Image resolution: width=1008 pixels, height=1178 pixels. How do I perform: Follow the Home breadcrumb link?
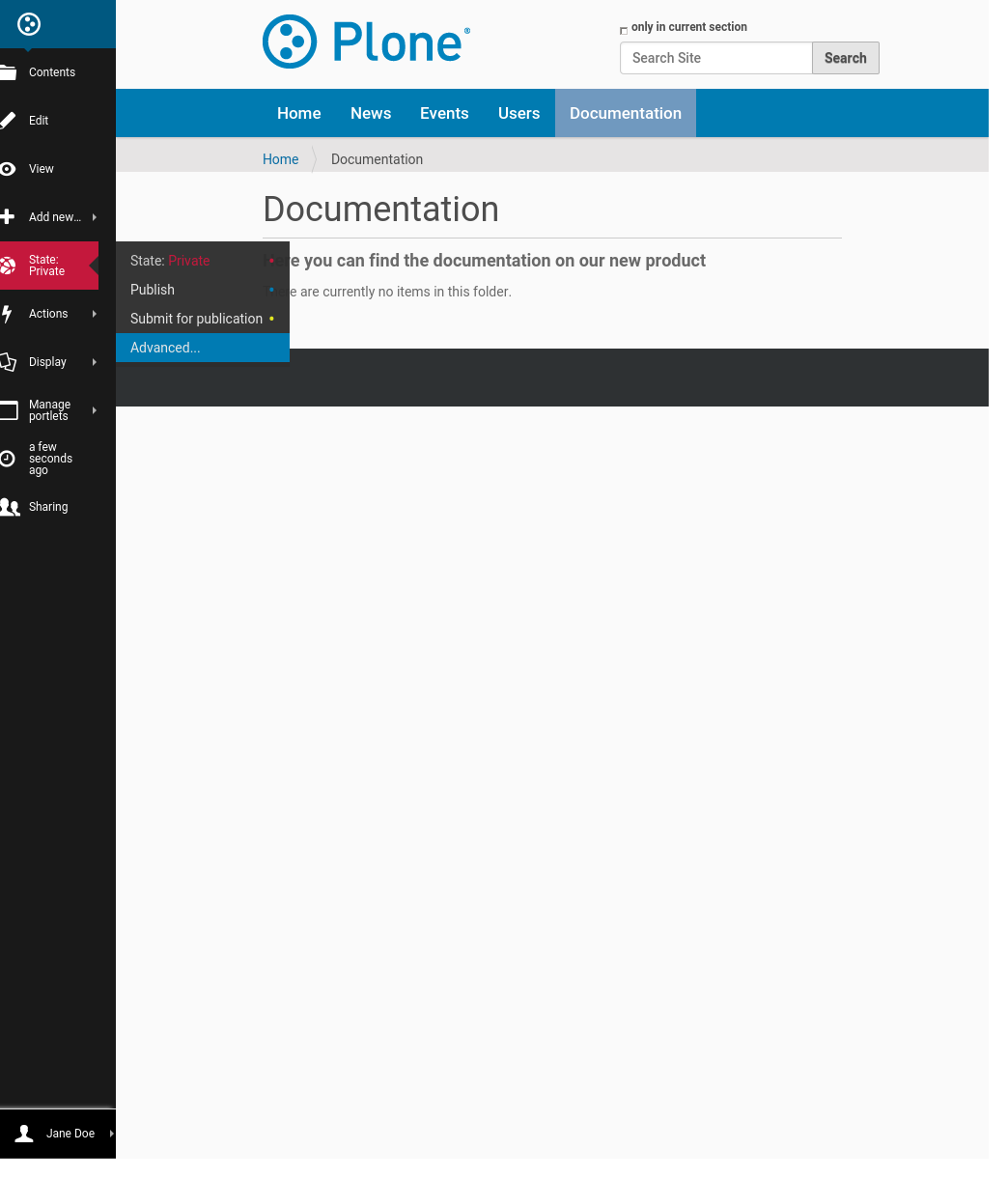(280, 159)
